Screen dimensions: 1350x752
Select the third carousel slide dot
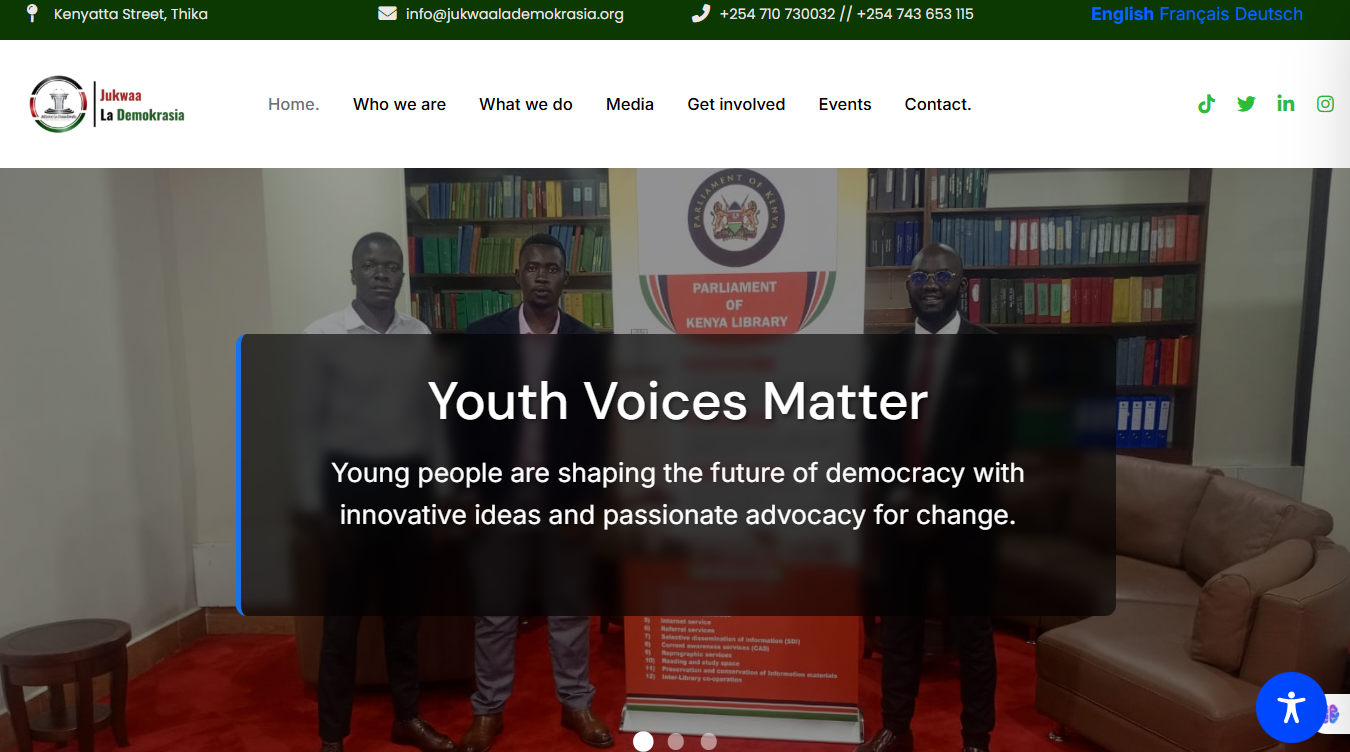point(709,741)
